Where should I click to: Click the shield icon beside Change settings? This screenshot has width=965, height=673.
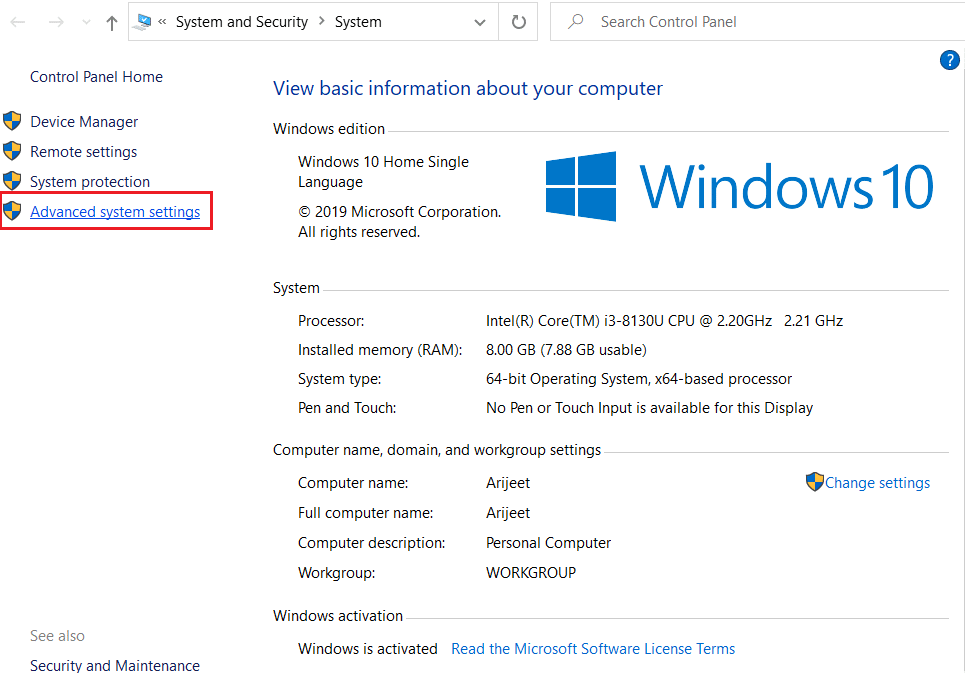[814, 482]
